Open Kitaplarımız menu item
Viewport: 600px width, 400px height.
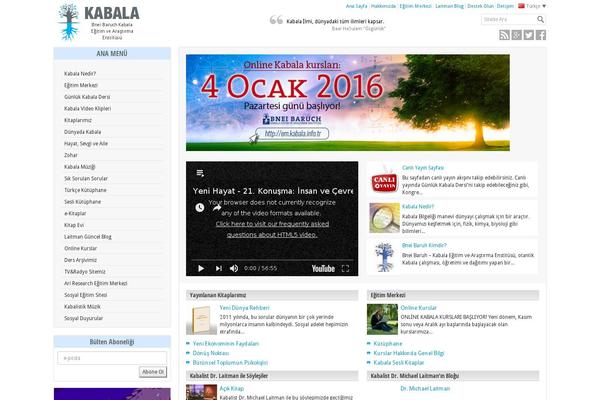(x=78, y=120)
